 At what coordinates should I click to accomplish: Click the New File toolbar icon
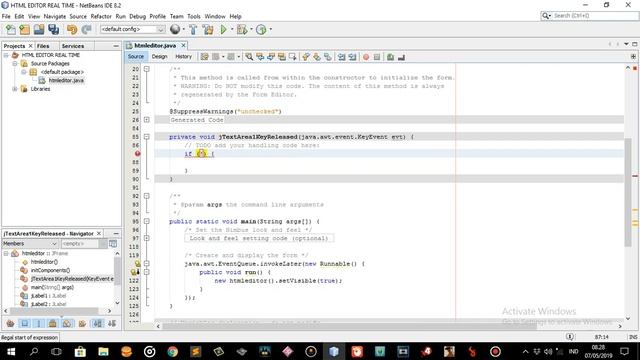click(11, 29)
